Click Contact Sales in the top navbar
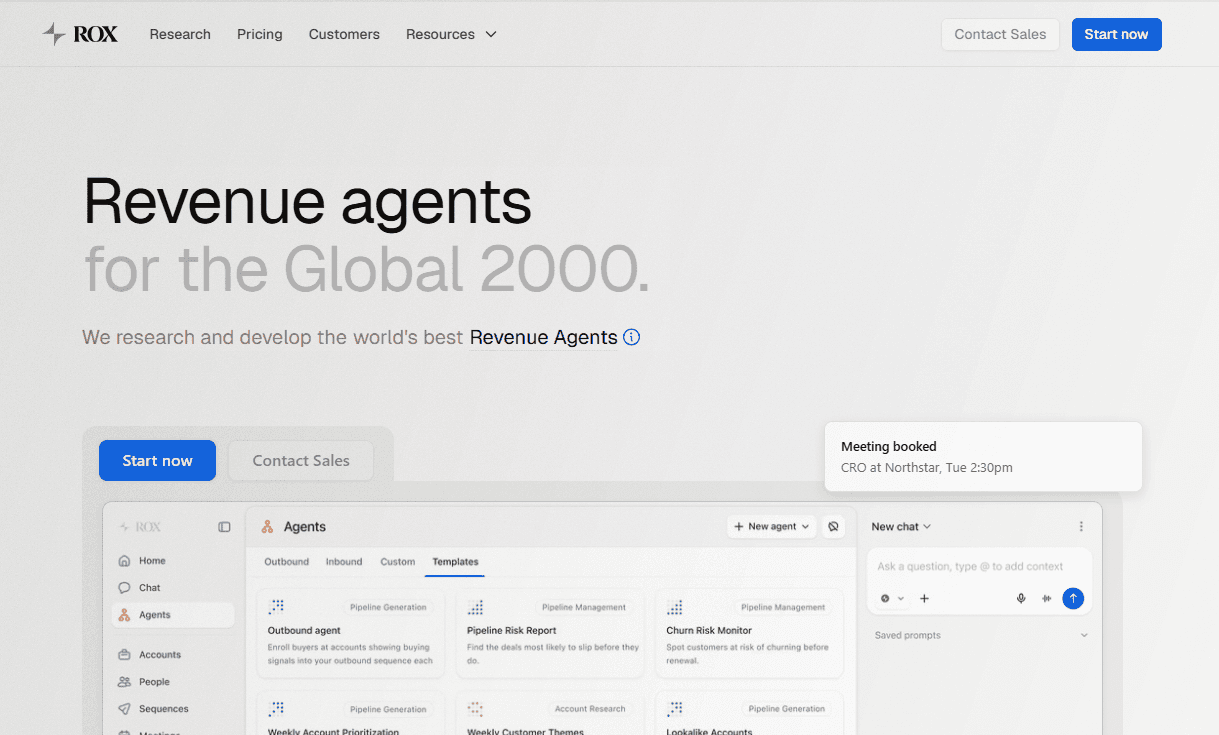This screenshot has height=735, width=1219. click(1000, 34)
